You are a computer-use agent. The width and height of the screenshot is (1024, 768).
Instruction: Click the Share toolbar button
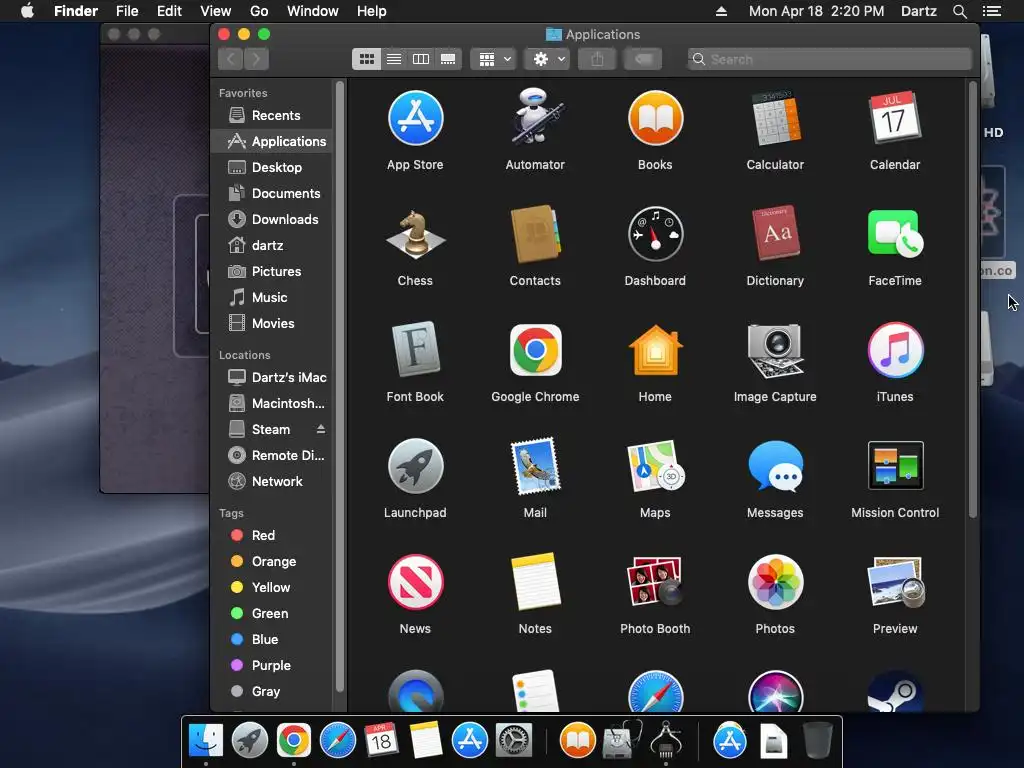click(x=597, y=59)
